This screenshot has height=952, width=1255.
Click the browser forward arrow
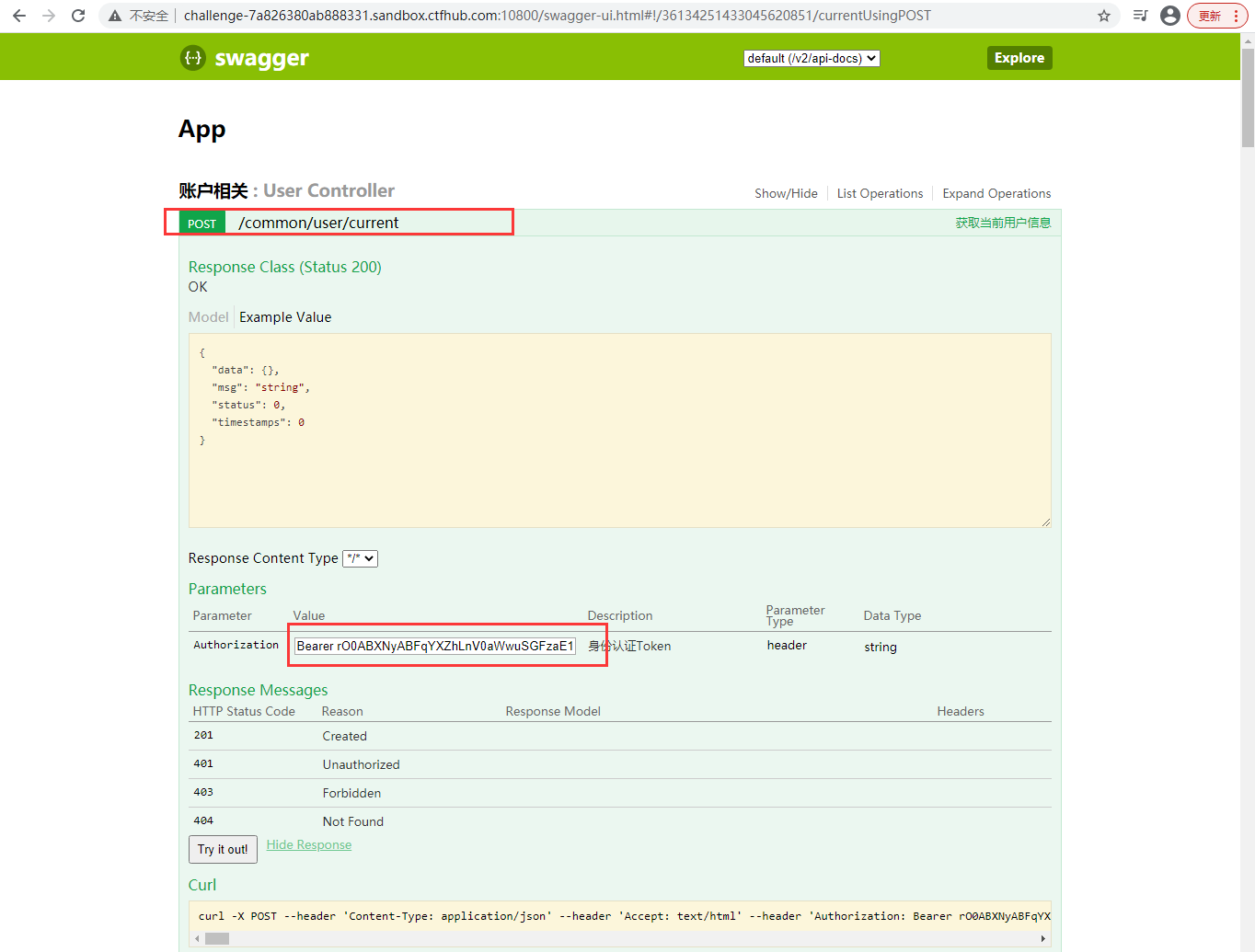[49, 16]
